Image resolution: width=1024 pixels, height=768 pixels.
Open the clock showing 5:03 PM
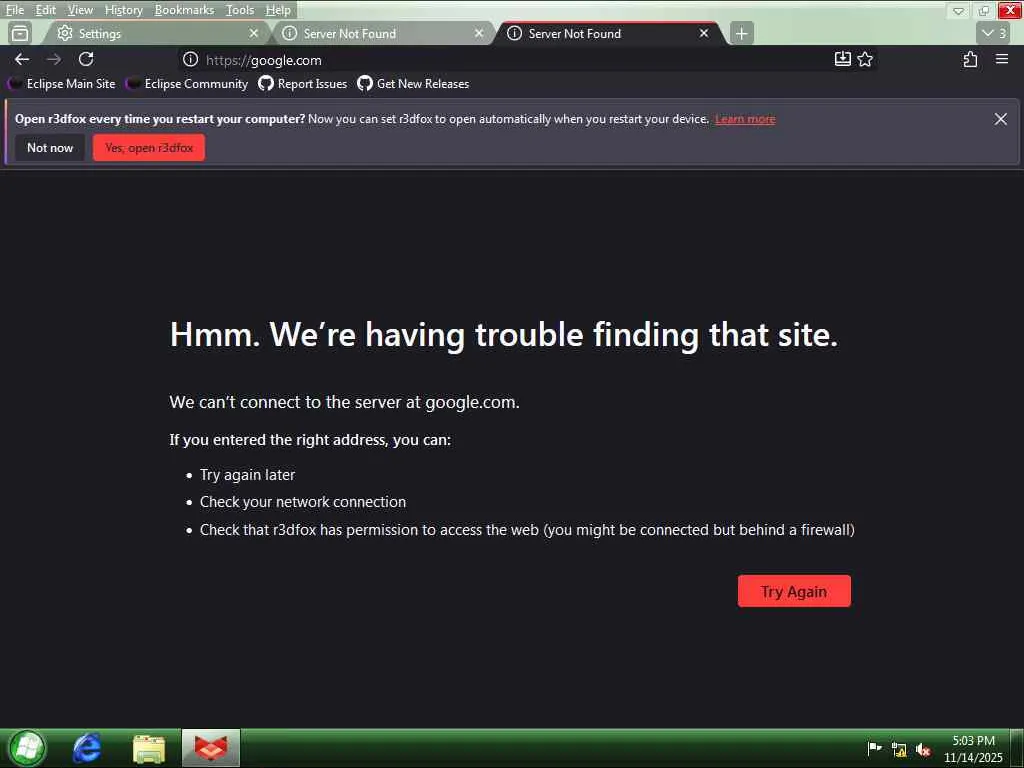point(973,749)
